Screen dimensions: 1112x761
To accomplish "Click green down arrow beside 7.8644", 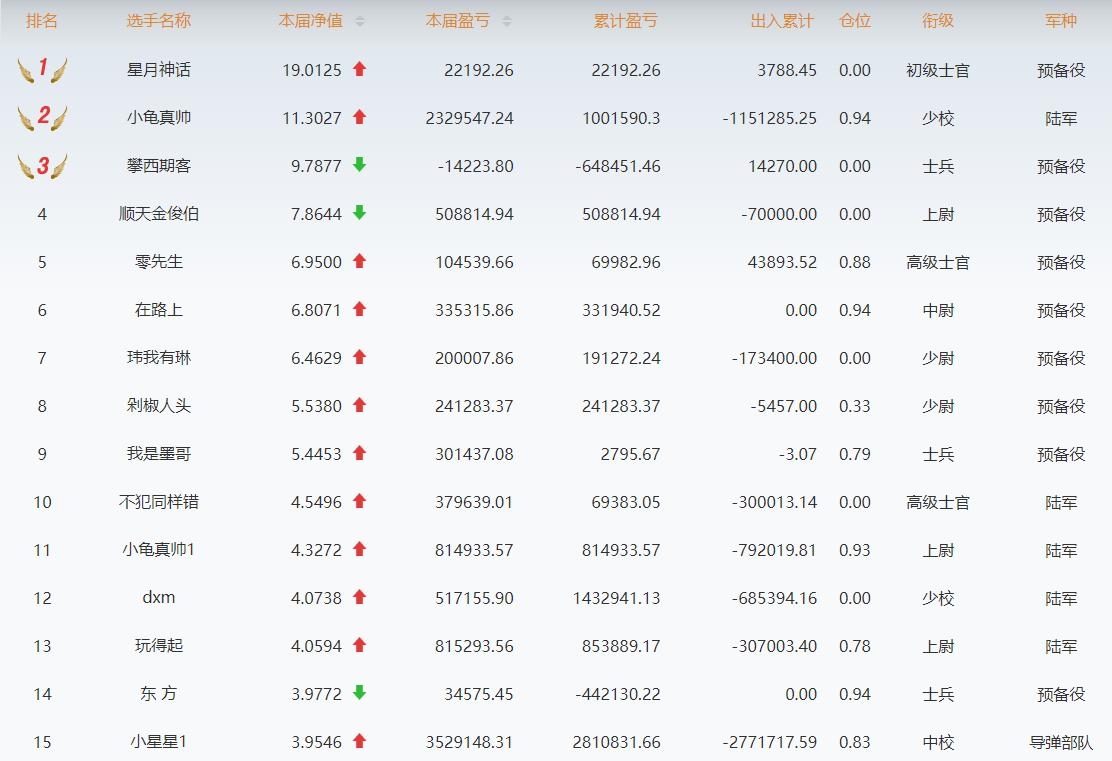I will [360, 213].
